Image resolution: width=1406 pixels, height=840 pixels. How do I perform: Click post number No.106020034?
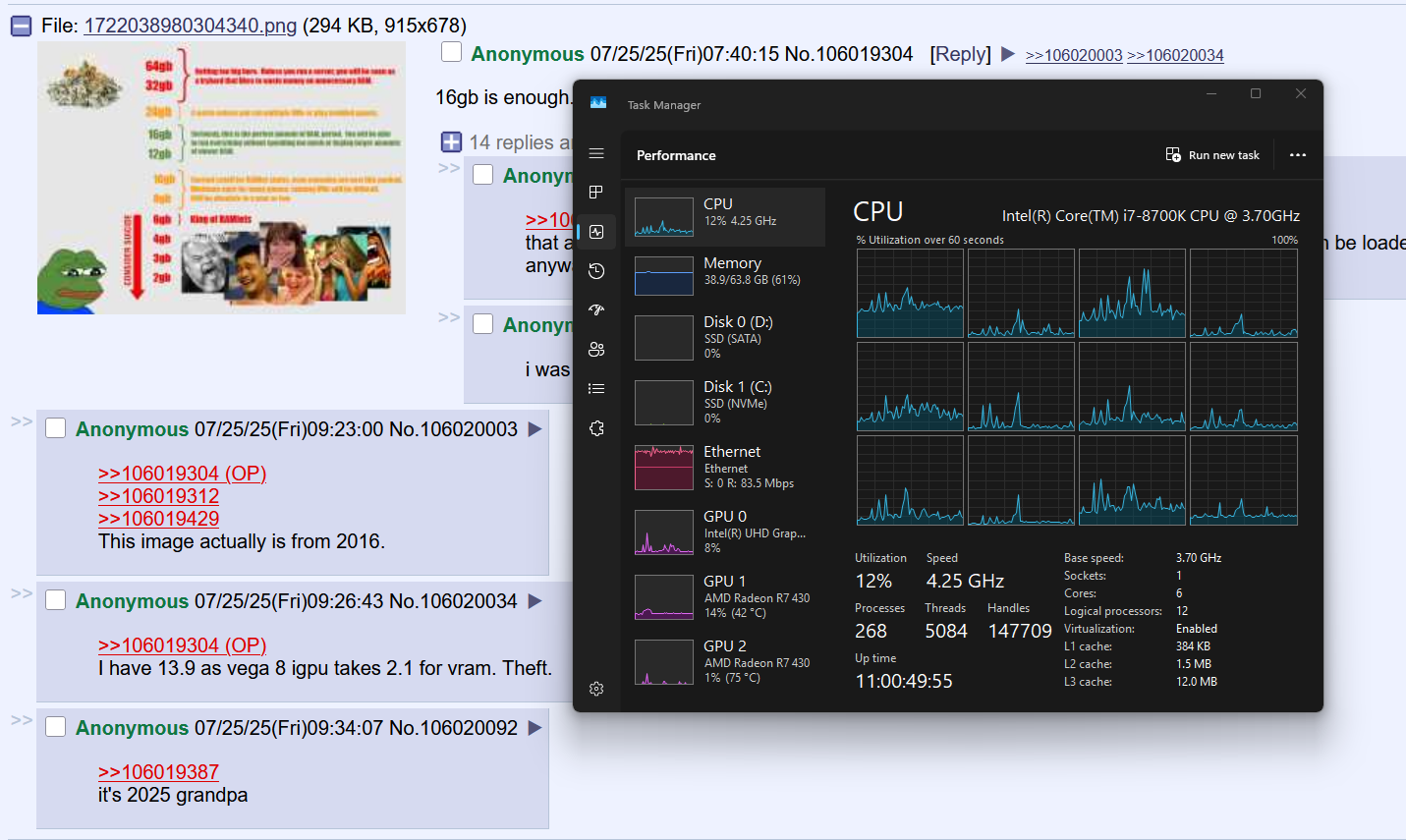[453, 601]
